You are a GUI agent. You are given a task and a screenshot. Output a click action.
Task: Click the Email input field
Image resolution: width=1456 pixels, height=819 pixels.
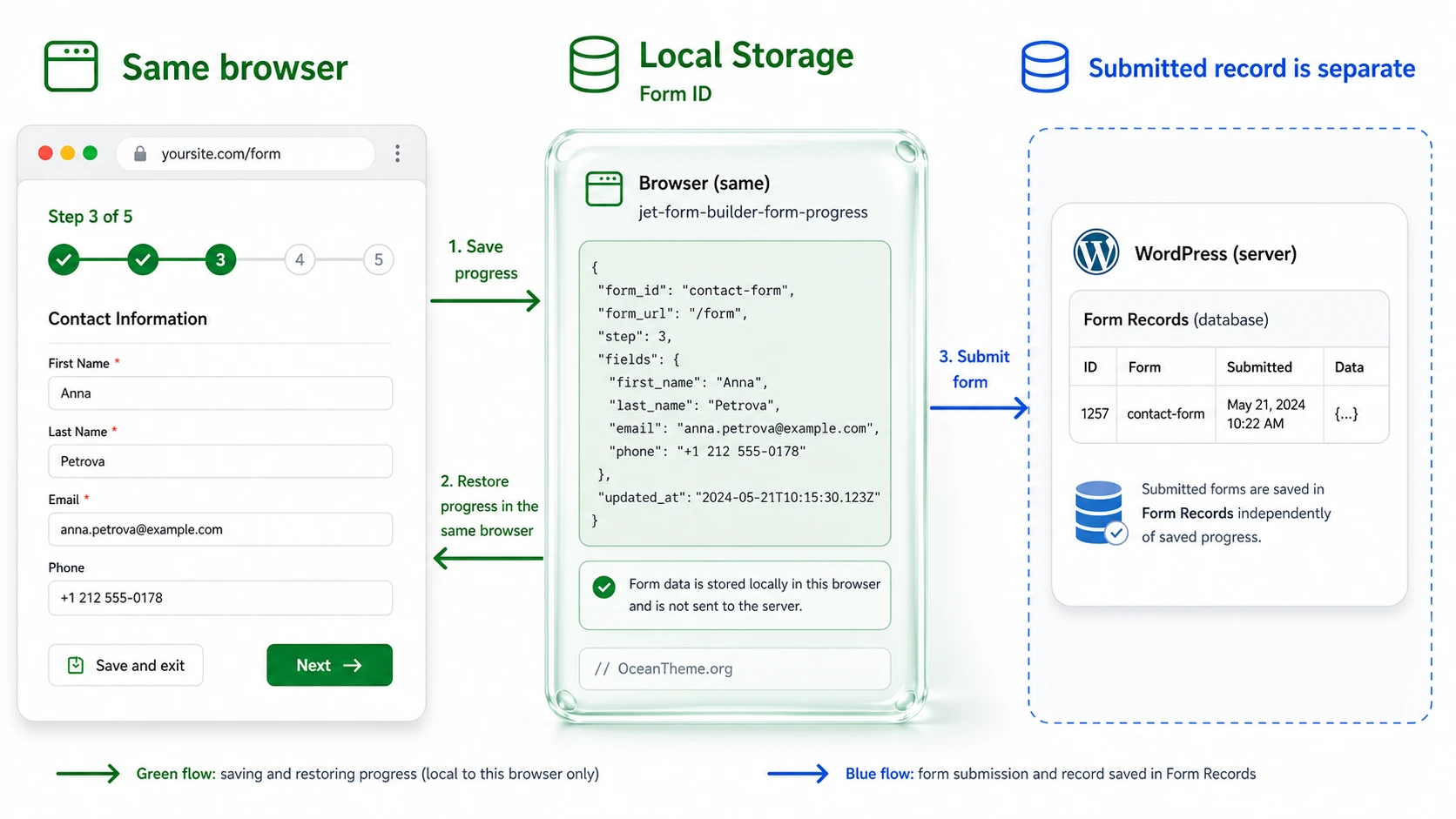[220, 529]
